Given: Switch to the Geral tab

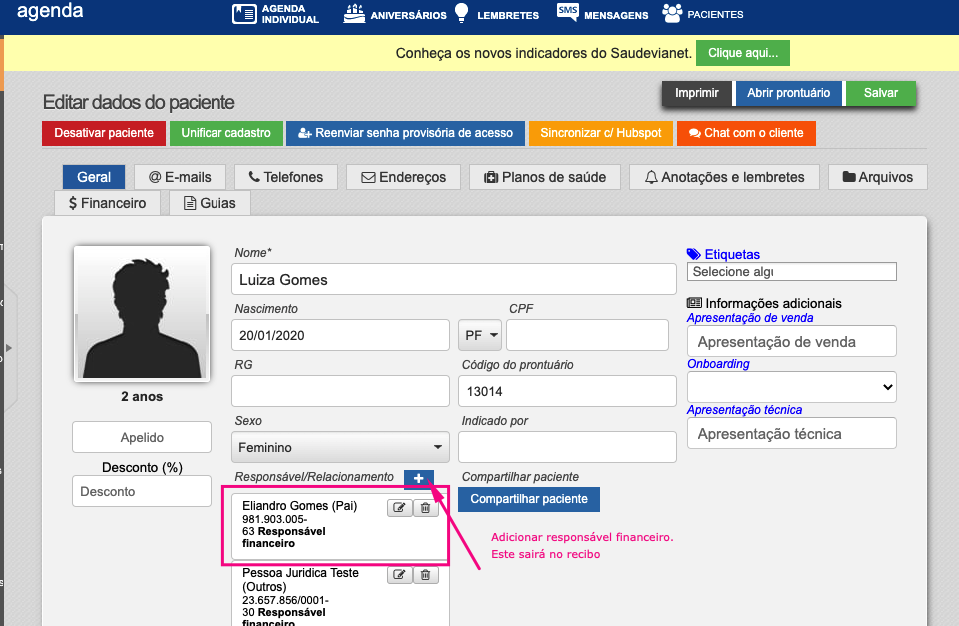Looking at the screenshot, I should tap(94, 177).
